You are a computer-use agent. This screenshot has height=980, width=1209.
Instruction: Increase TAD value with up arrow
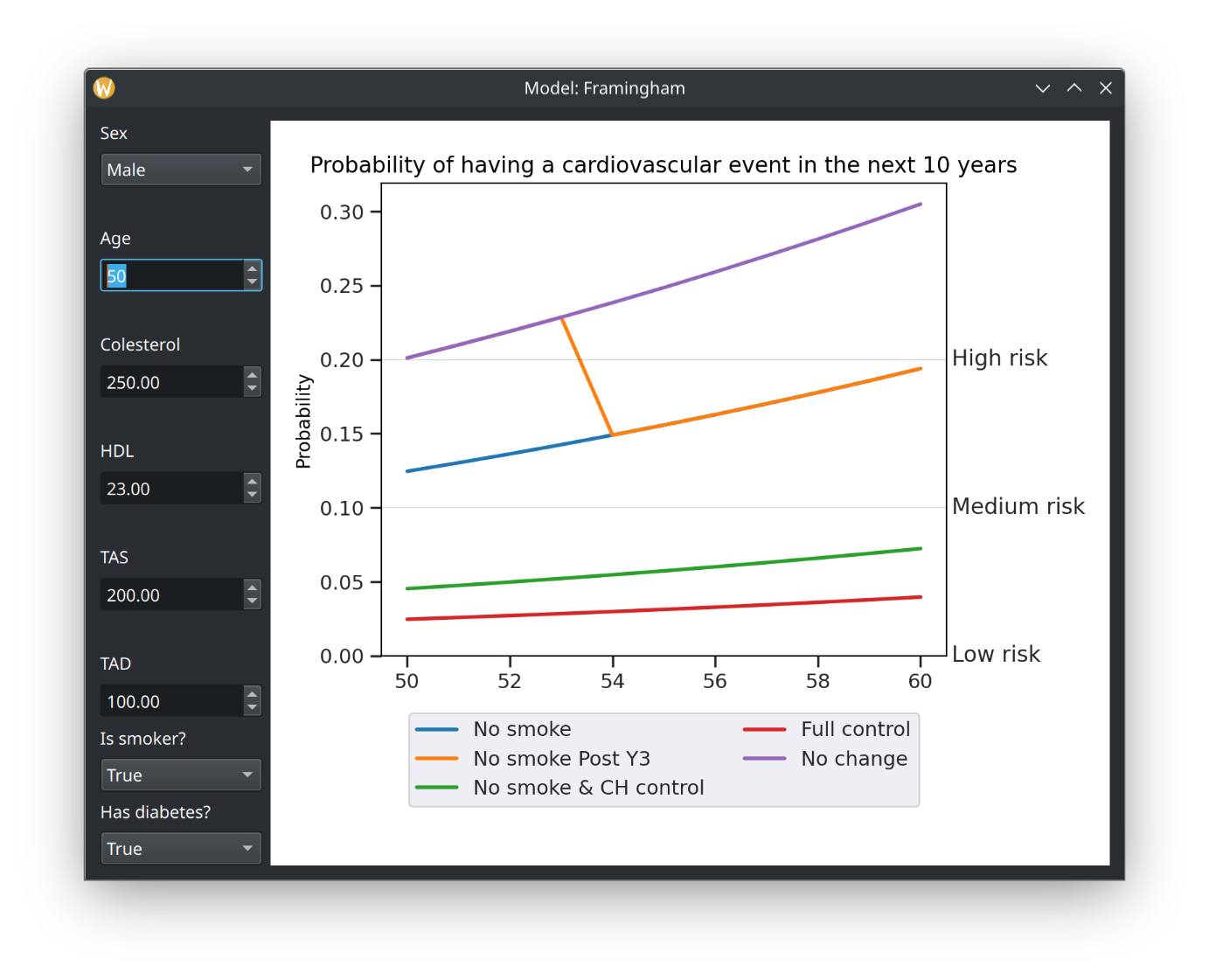coord(252,694)
